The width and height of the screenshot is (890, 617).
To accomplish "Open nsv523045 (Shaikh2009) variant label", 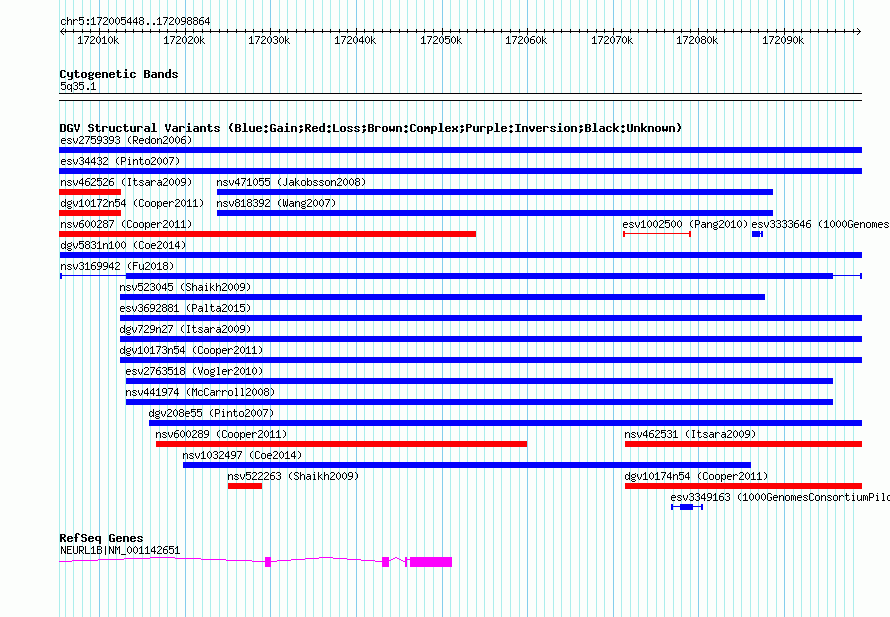I will (185, 287).
